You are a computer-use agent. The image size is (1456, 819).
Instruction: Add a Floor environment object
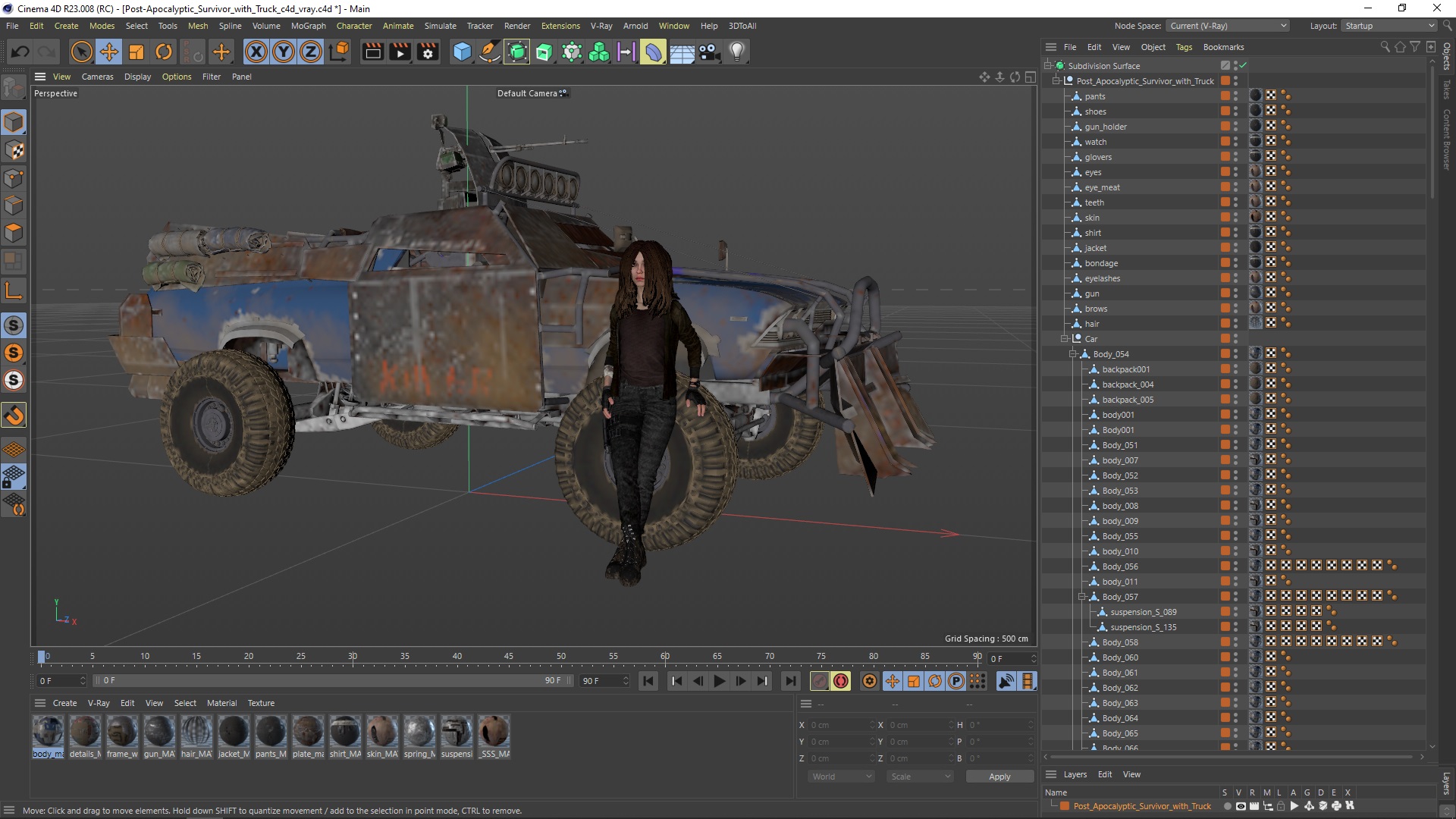pyautogui.click(x=682, y=52)
